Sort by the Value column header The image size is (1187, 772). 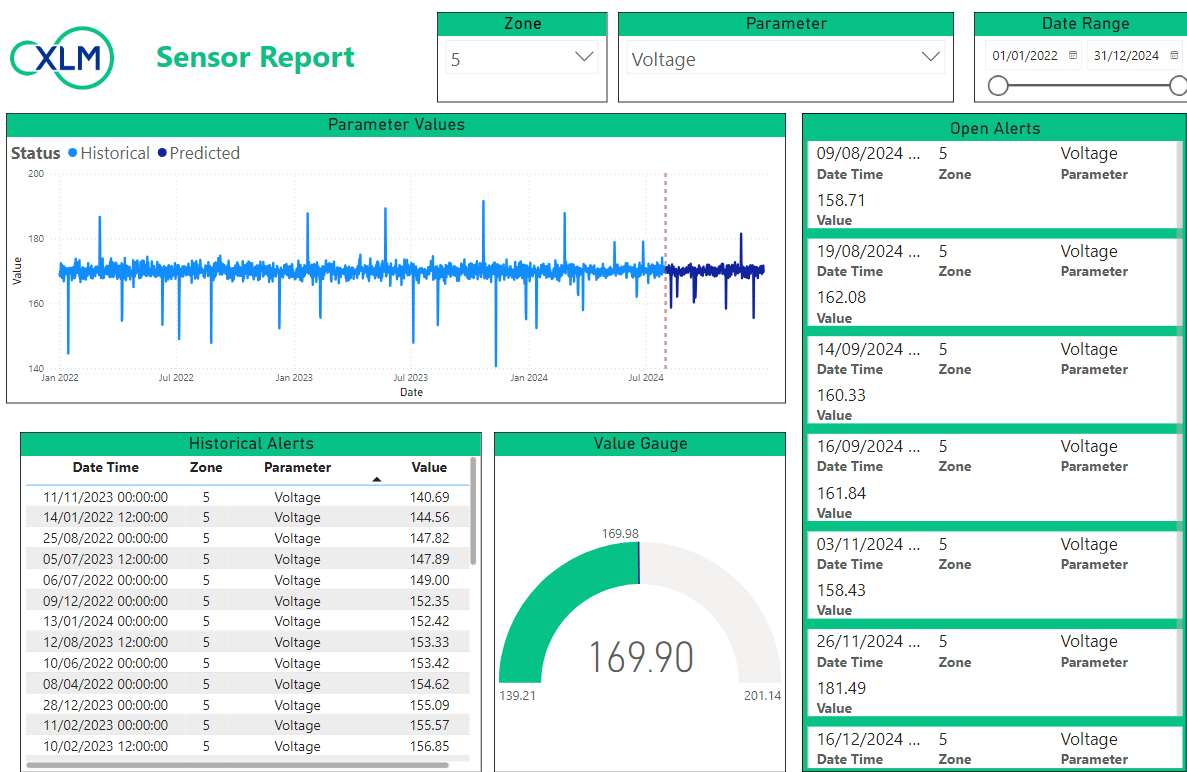coord(429,468)
